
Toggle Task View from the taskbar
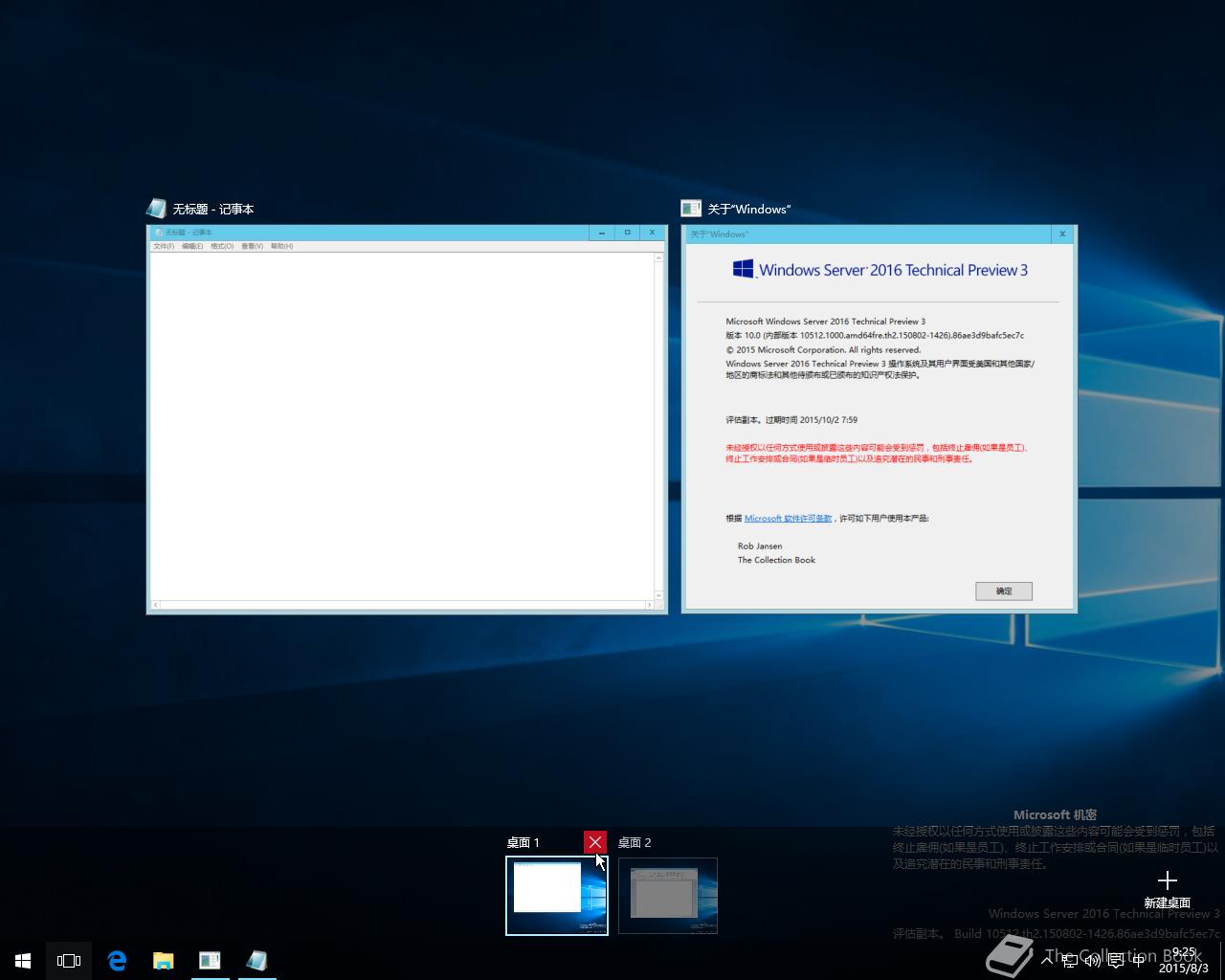coord(69,961)
